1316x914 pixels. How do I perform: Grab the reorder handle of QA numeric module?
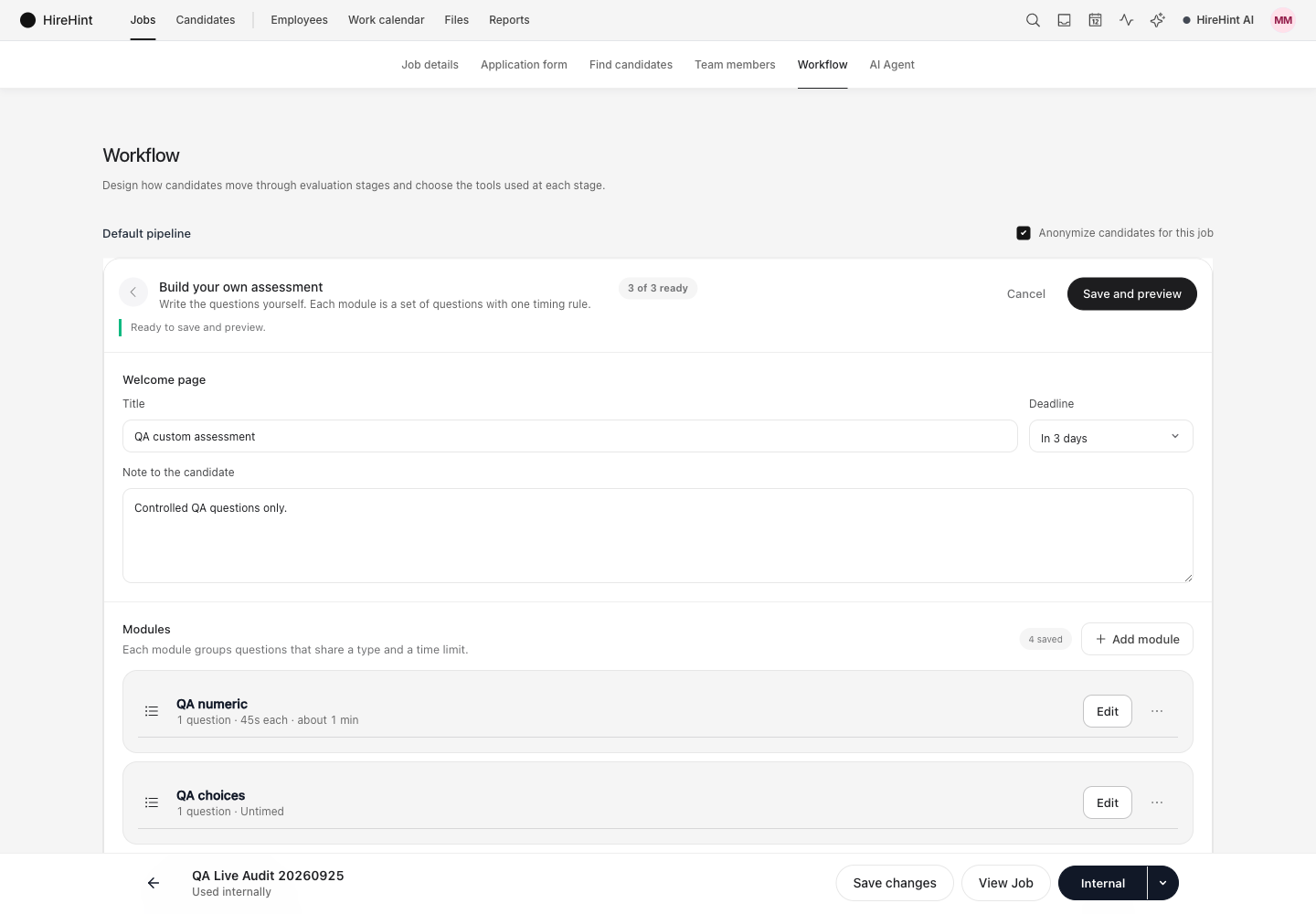point(152,711)
